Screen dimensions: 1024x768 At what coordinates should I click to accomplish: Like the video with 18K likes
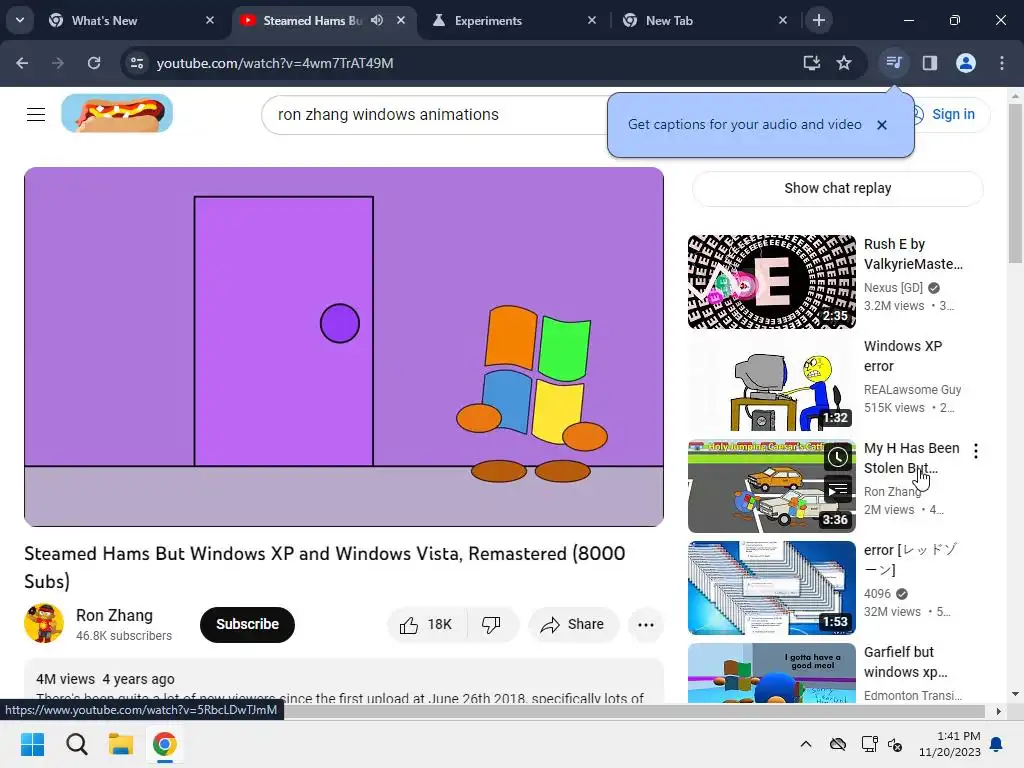click(427, 625)
